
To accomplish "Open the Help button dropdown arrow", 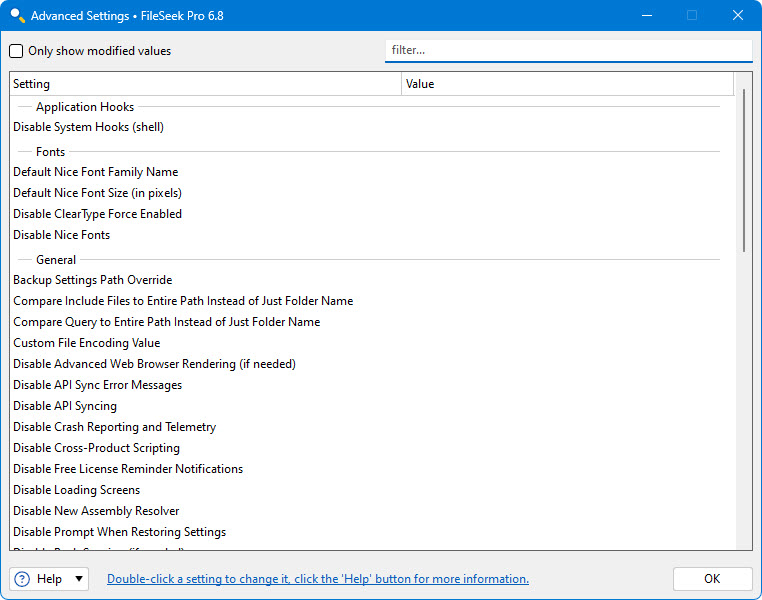I will click(x=79, y=579).
